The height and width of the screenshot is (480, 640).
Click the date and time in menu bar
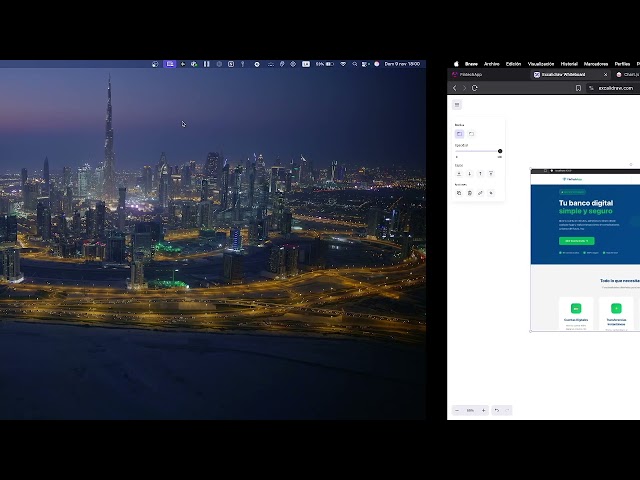click(x=402, y=64)
